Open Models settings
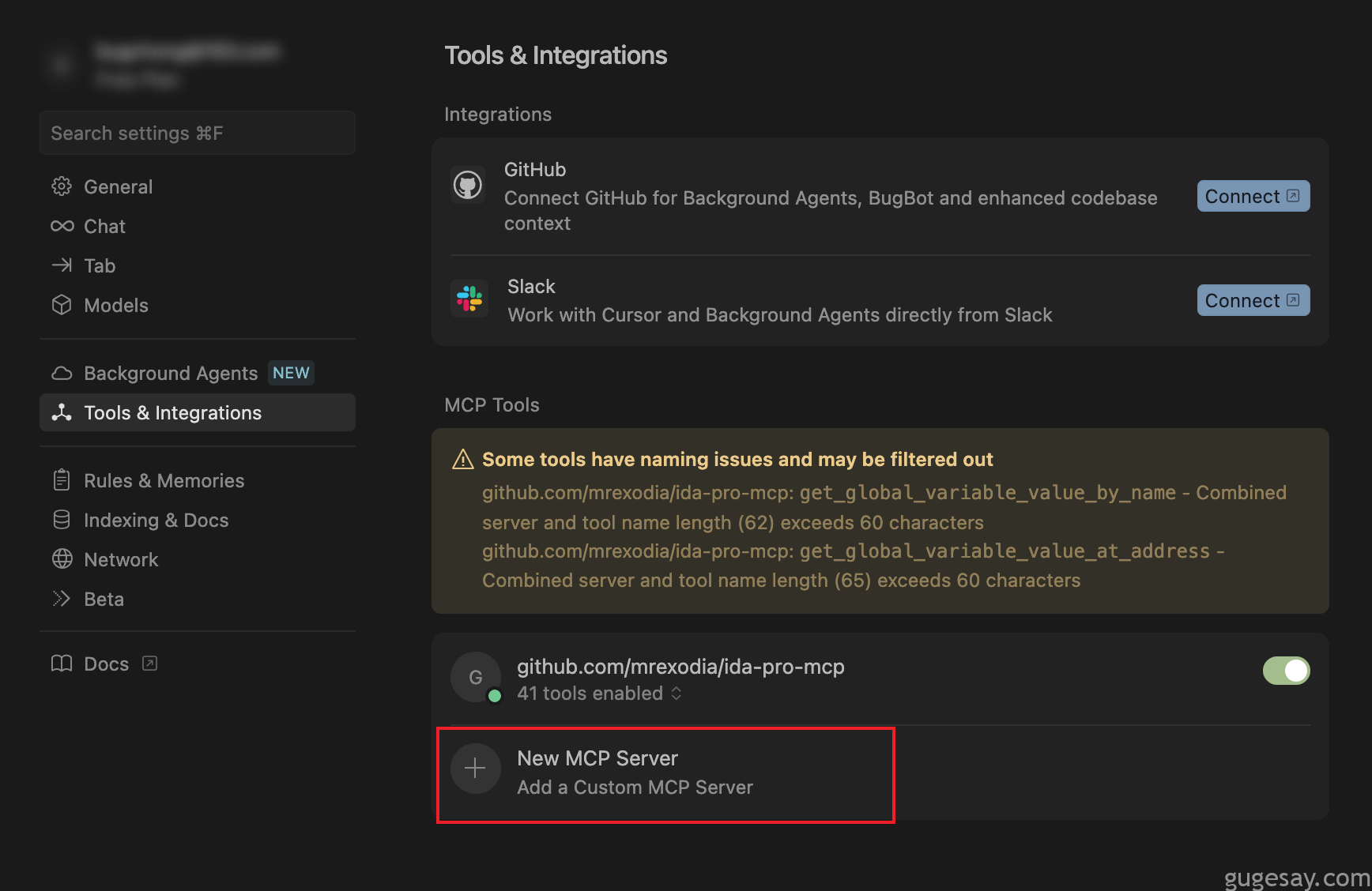The image size is (1372, 891). (198, 305)
